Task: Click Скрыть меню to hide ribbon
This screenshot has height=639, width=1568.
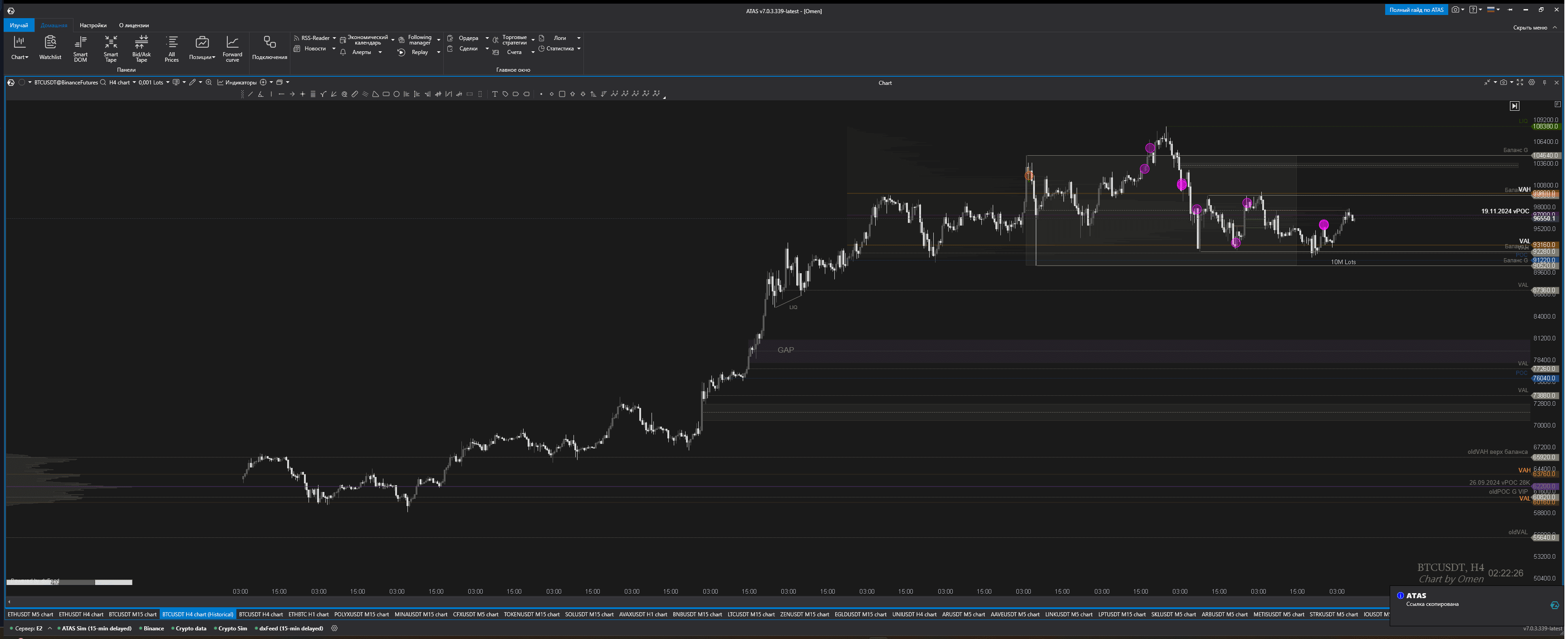Action: tap(1529, 27)
